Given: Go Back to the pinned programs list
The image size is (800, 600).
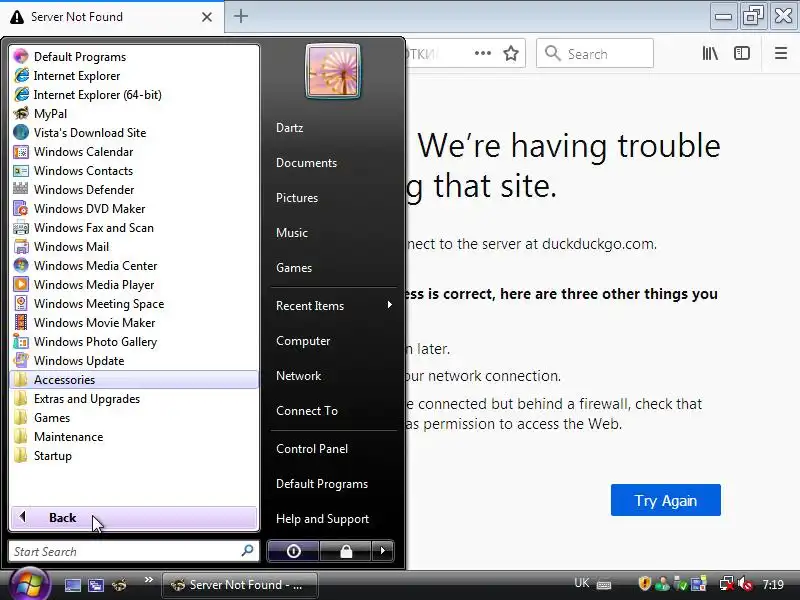Looking at the screenshot, I should tap(134, 518).
